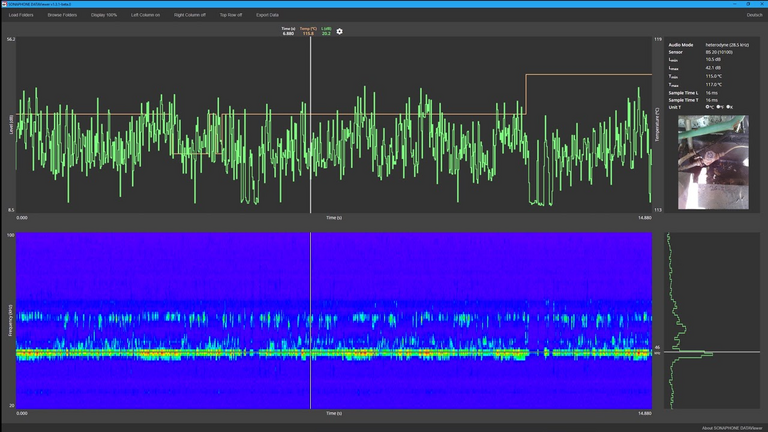Open About SONAPHONE DataViewer link
The image size is (768, 432).
pyautogui.click(x=730, y=427)
